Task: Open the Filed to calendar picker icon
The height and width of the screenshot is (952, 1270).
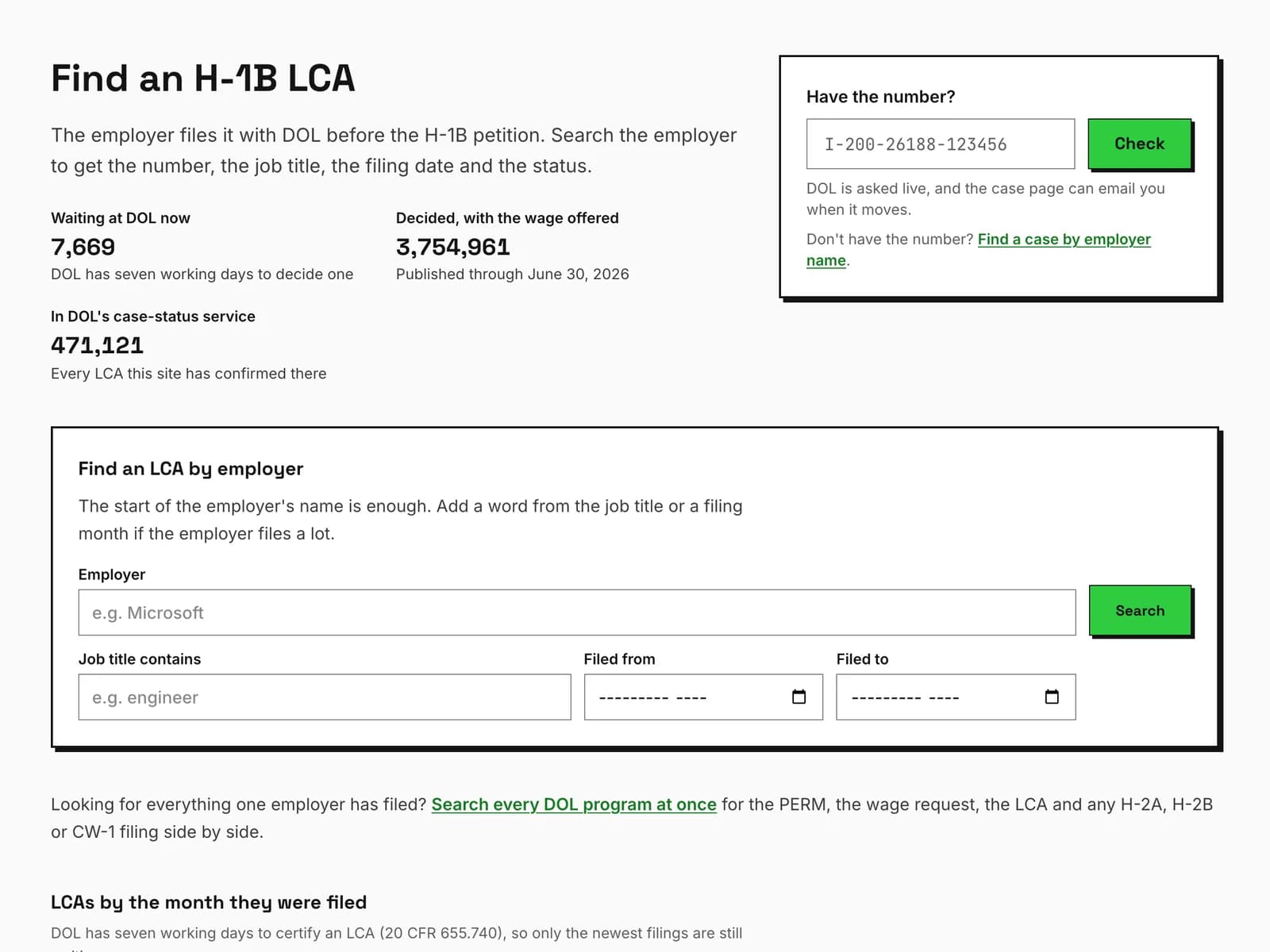Action: point(1052,697)
